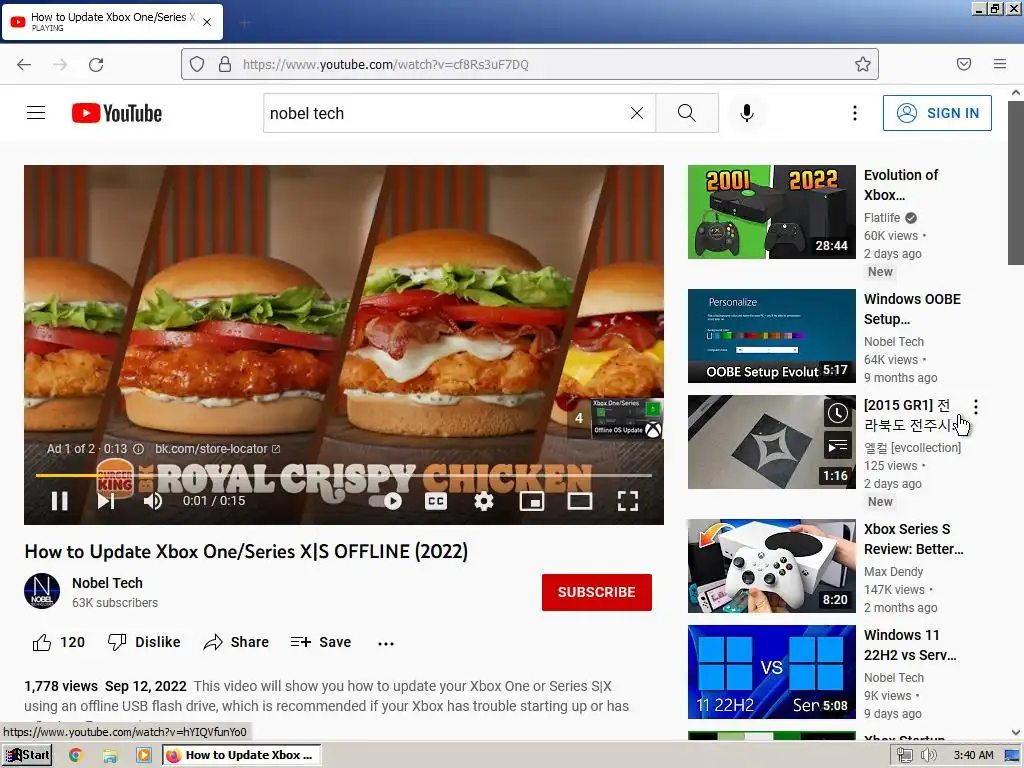Open a new tab with plus button
Image resolution: width=1024 pixels, height=768 pixels.
coord(245,23)
